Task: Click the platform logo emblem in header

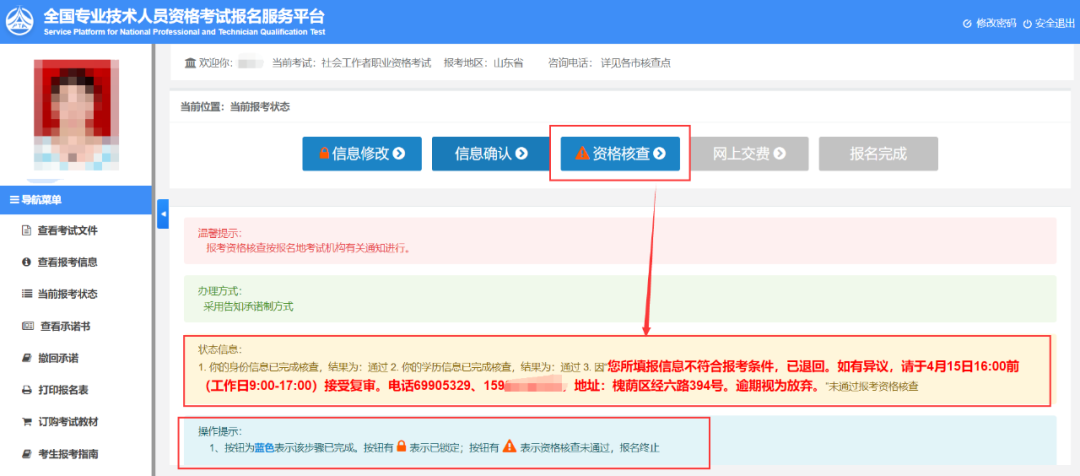Action: [19, 21]
